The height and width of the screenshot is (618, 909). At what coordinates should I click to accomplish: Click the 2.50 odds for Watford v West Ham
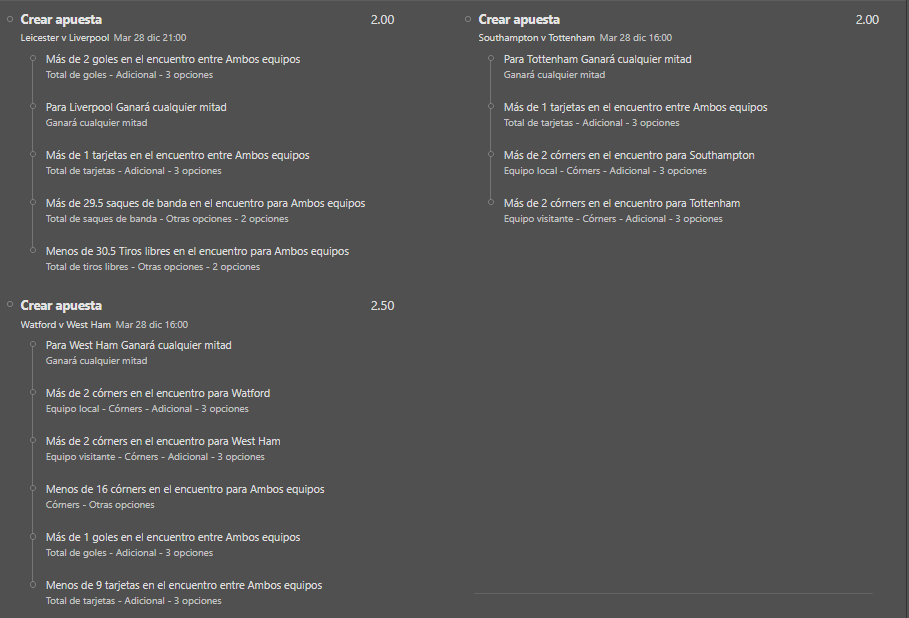pos(382,306)
